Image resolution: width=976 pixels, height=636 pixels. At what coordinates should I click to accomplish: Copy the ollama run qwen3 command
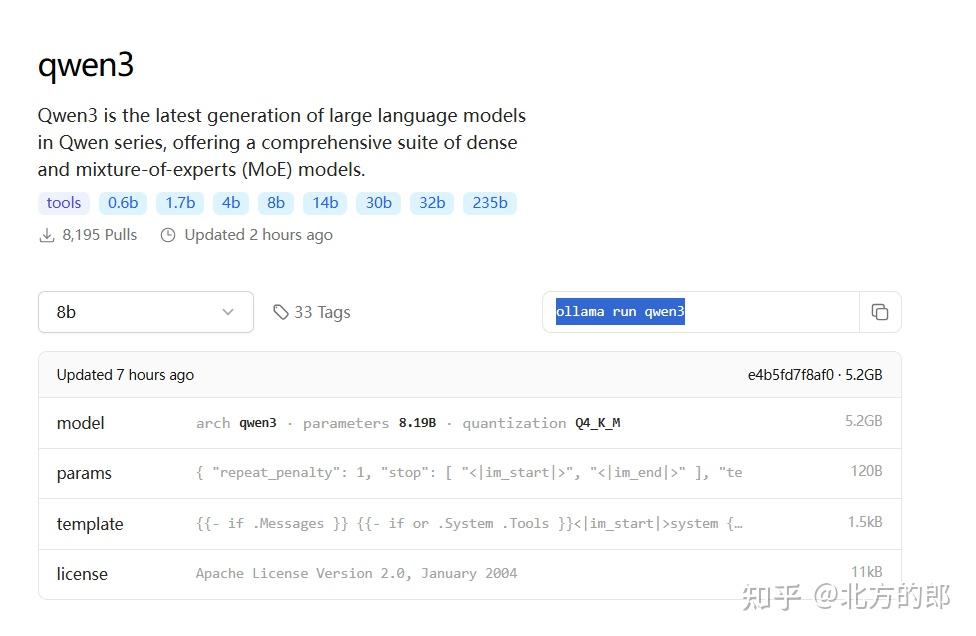coord(880,312)
